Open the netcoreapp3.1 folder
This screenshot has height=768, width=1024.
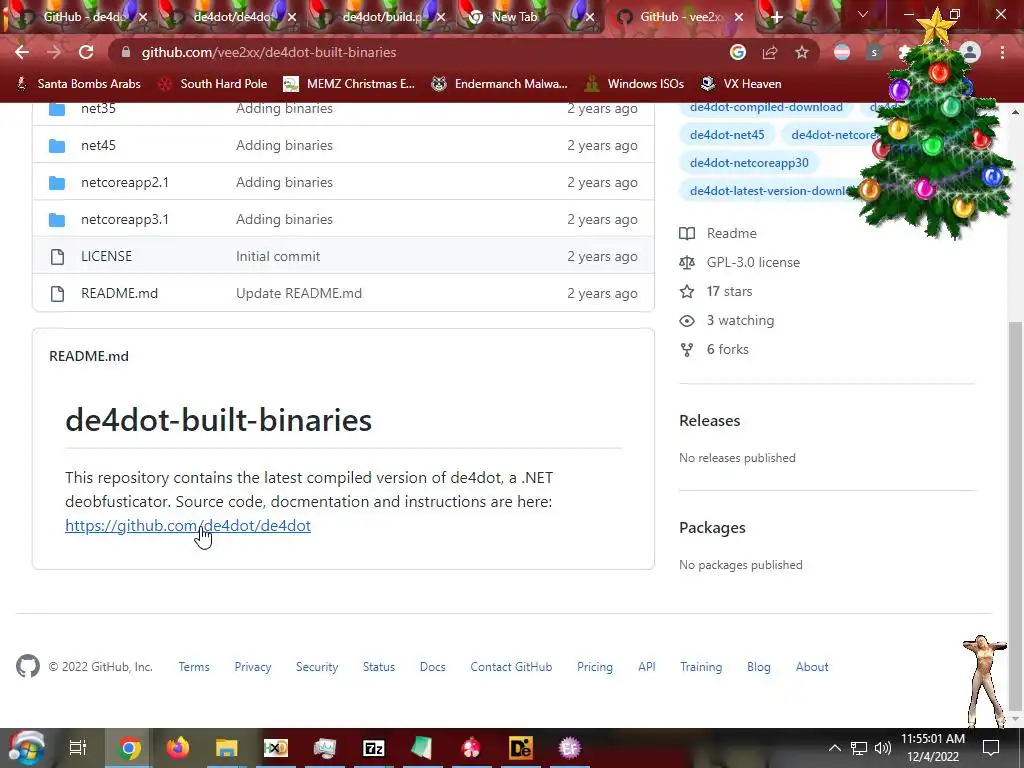(x=125, y=219)
